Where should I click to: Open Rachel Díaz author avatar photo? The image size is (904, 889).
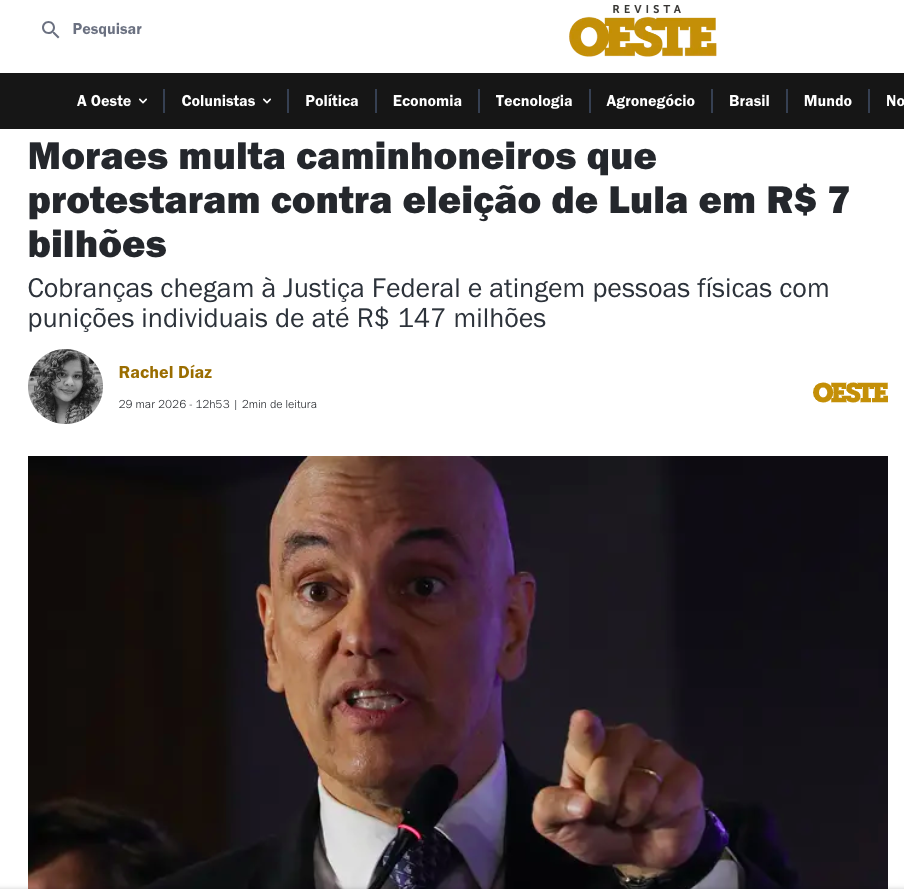pyautogui.click(x=66, y=386)
